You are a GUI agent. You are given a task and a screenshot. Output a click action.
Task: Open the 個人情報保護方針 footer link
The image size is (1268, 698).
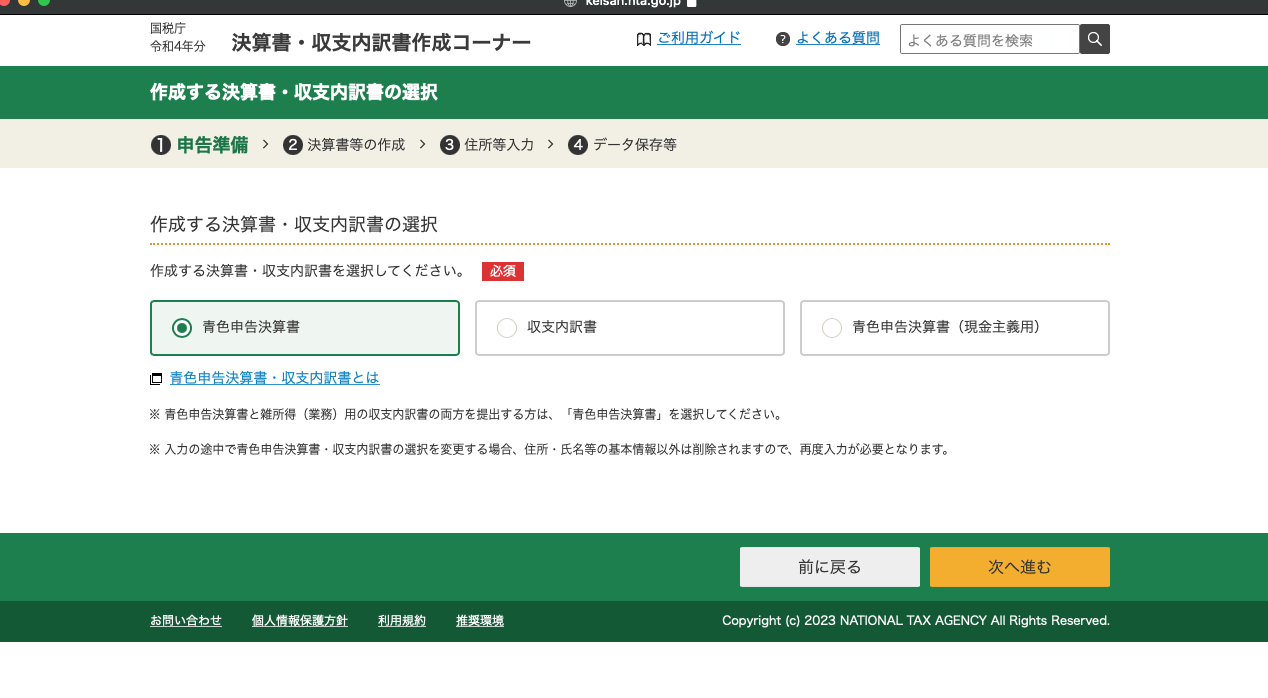[x=300, y=621]
